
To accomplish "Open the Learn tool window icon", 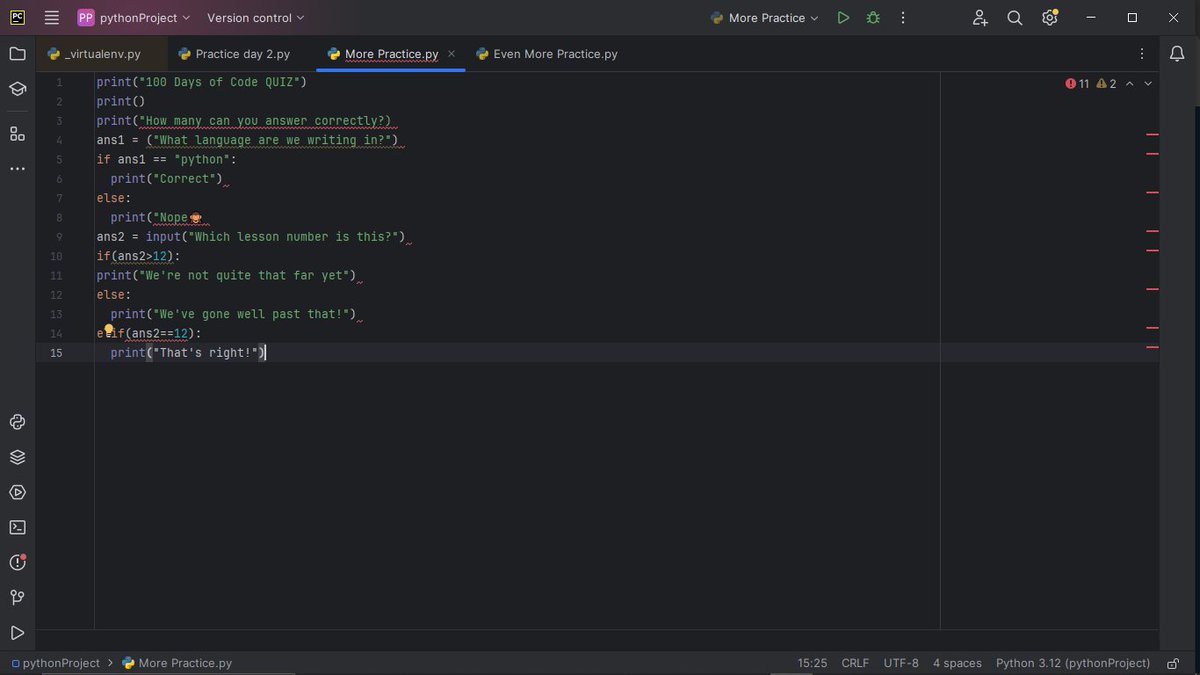I will click(x=17, y=89).
